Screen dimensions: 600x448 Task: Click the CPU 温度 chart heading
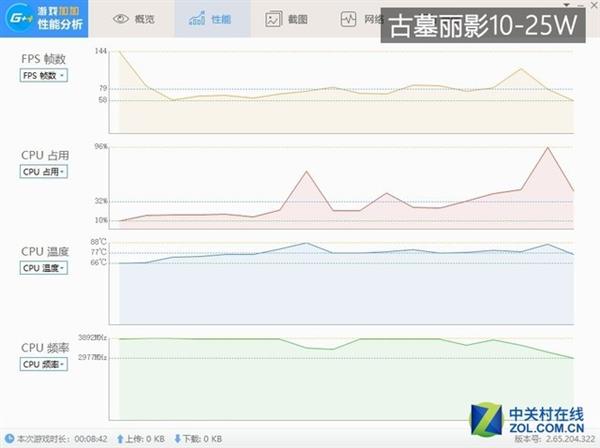45,251
